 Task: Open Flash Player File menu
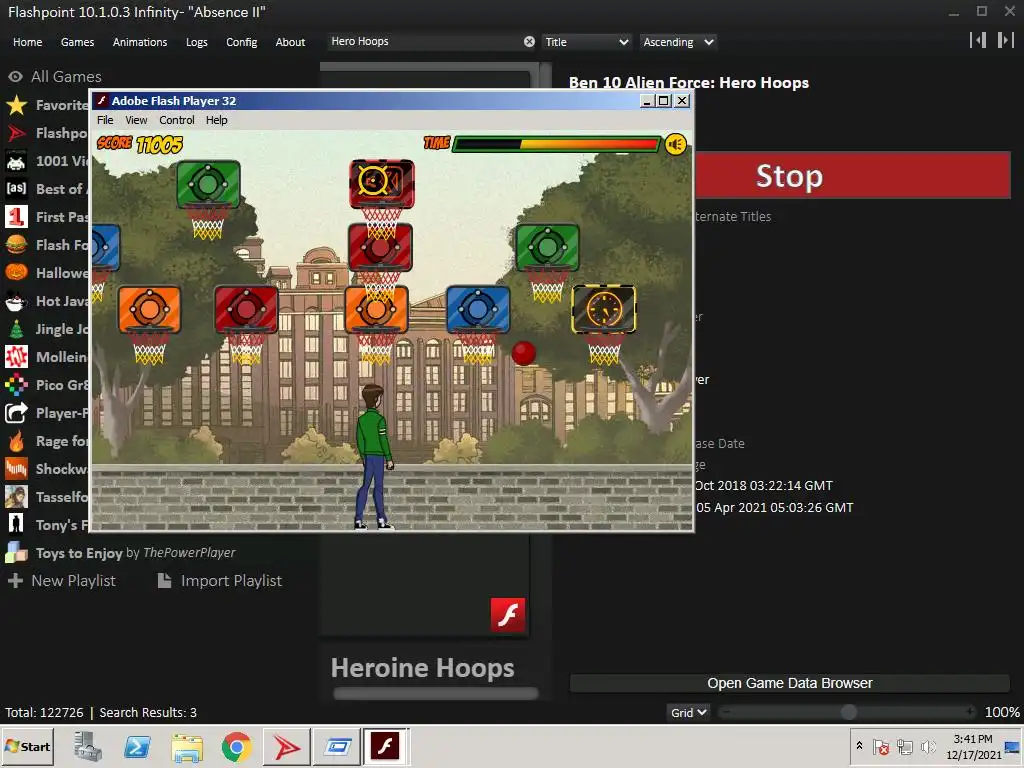pyautogui.click(x=105, y=120)
